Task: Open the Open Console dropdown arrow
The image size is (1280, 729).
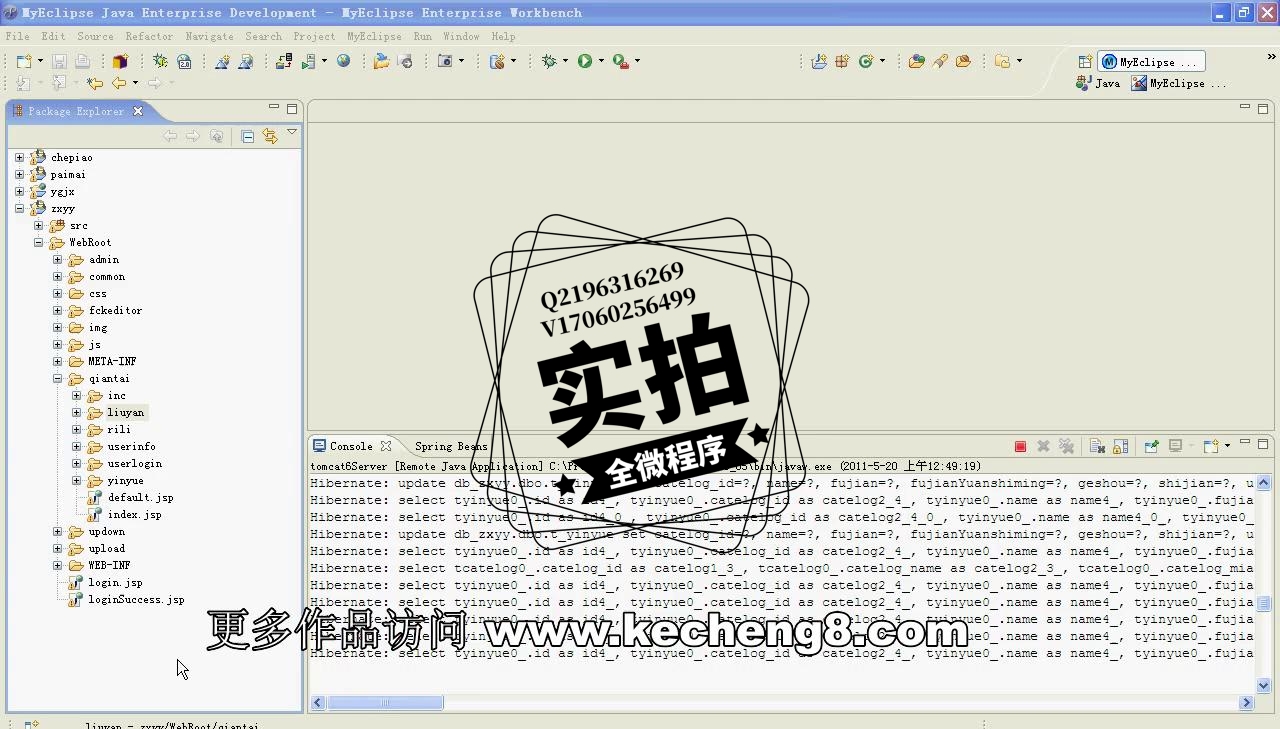Action: click(1227, 446)
